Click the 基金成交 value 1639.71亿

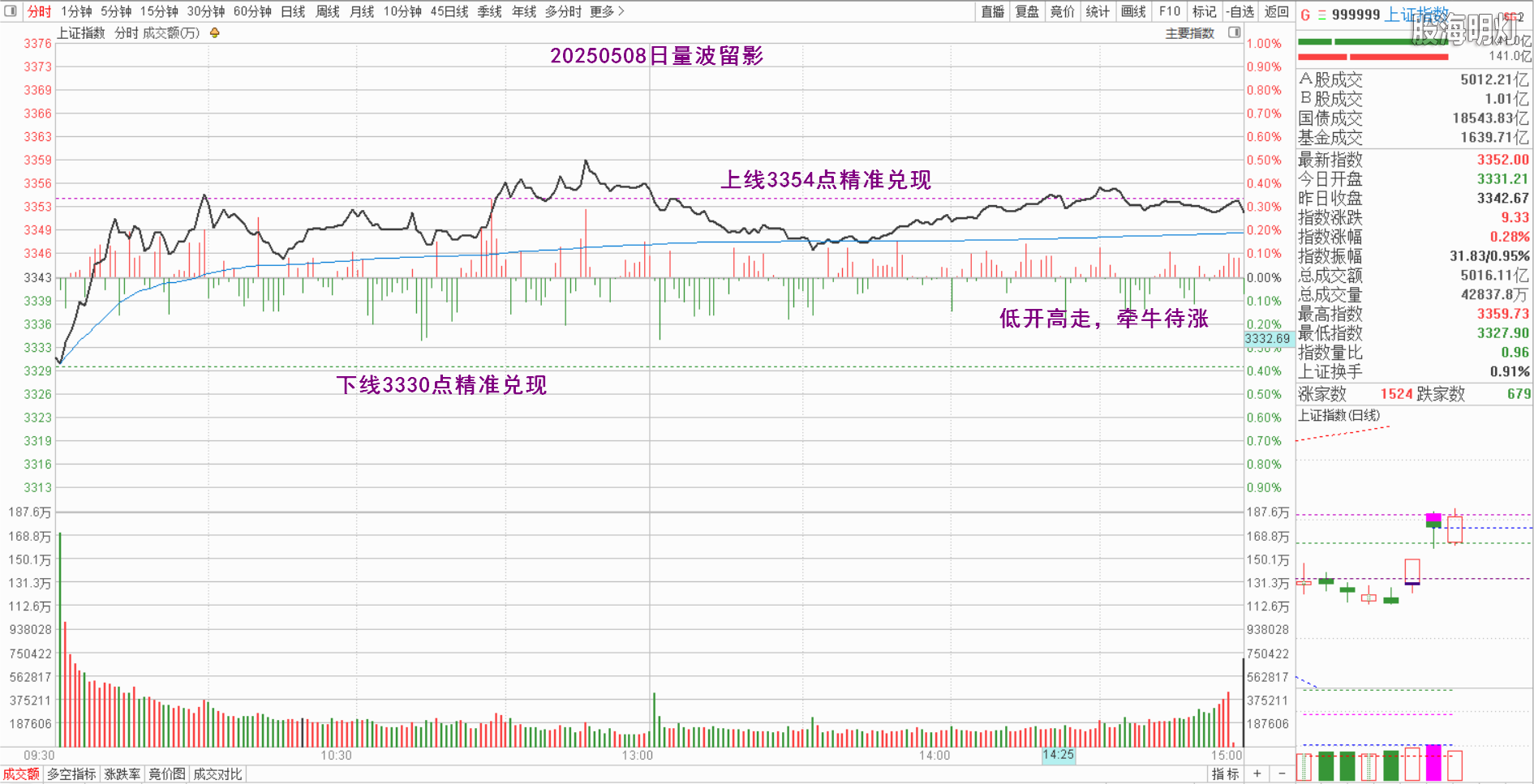click(1495, 138)
